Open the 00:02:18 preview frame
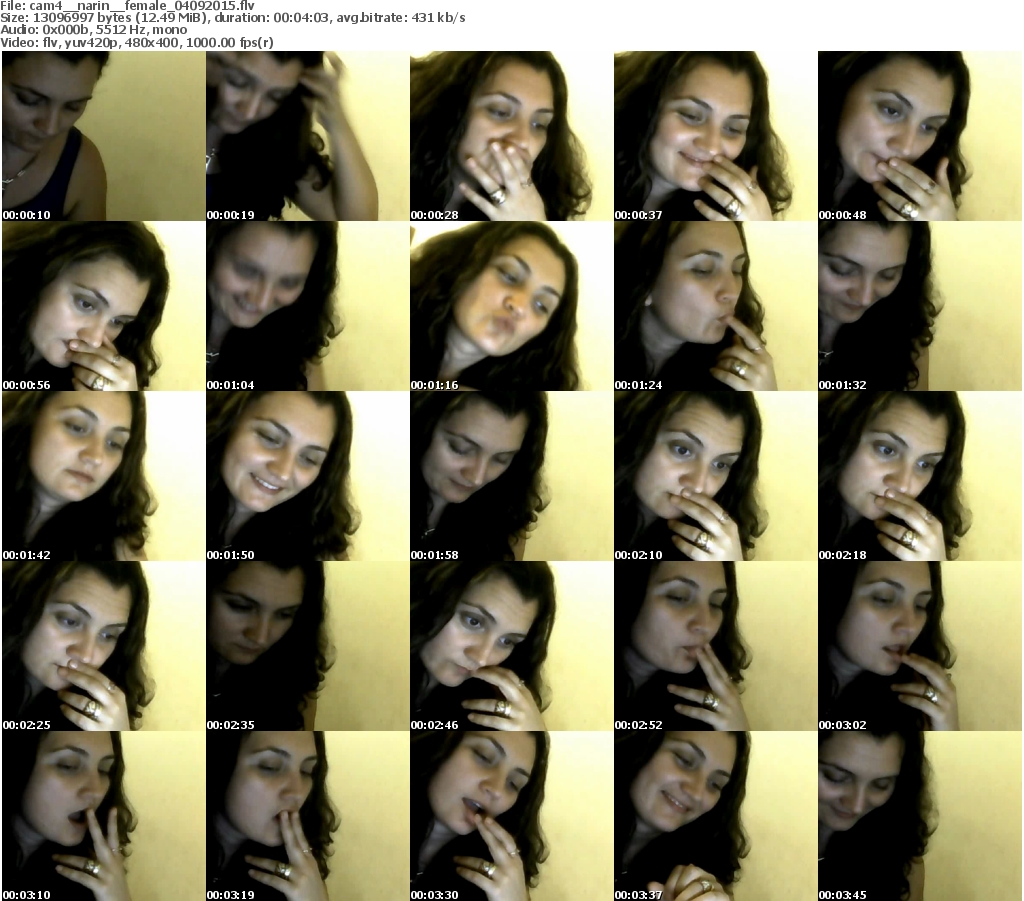This screenshot has width=1024, height=901. point(920,476)
